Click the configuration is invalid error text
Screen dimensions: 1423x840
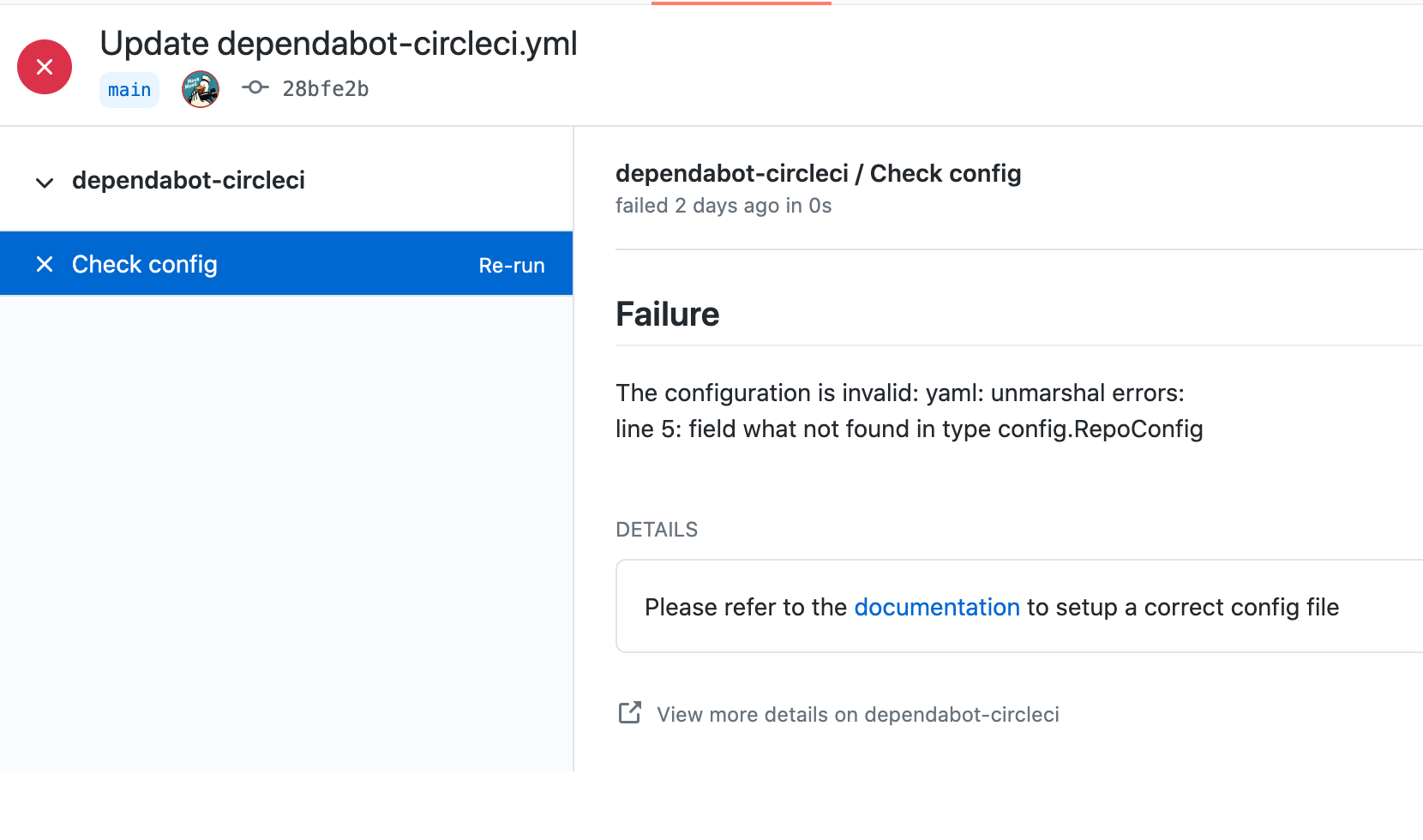(x=900, y=393)
